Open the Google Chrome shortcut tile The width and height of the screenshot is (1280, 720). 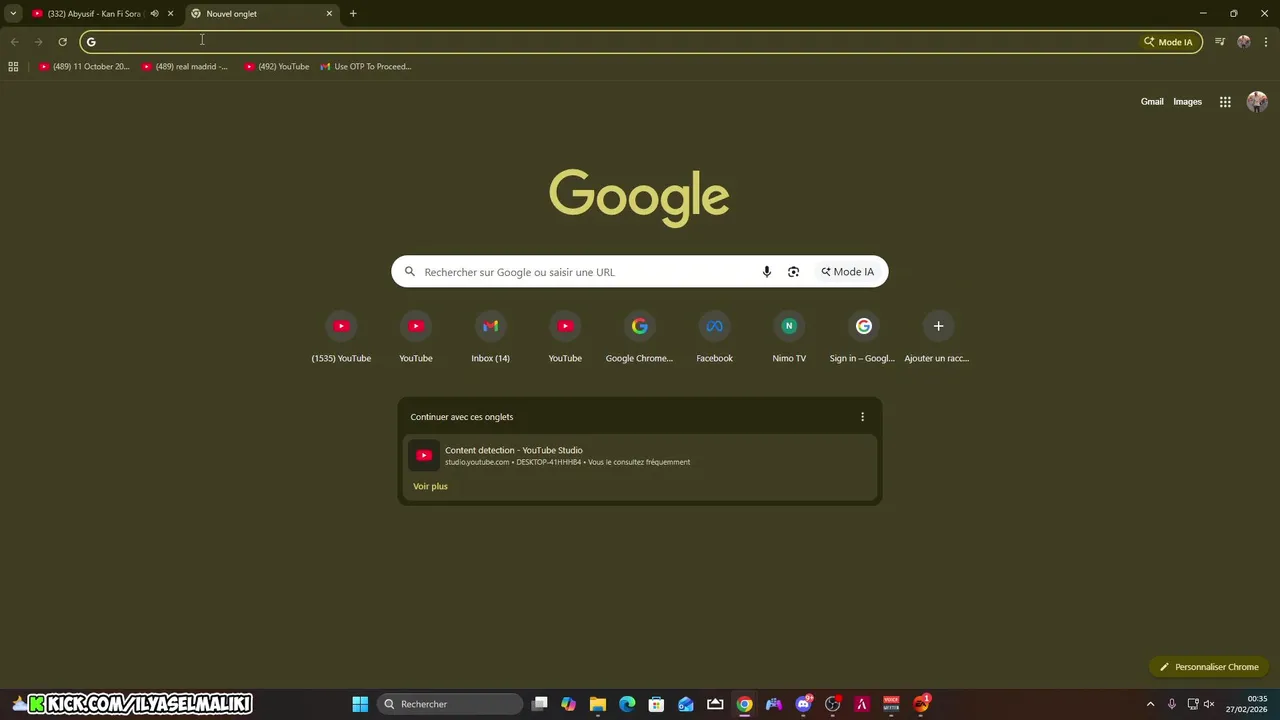[639, 338]
